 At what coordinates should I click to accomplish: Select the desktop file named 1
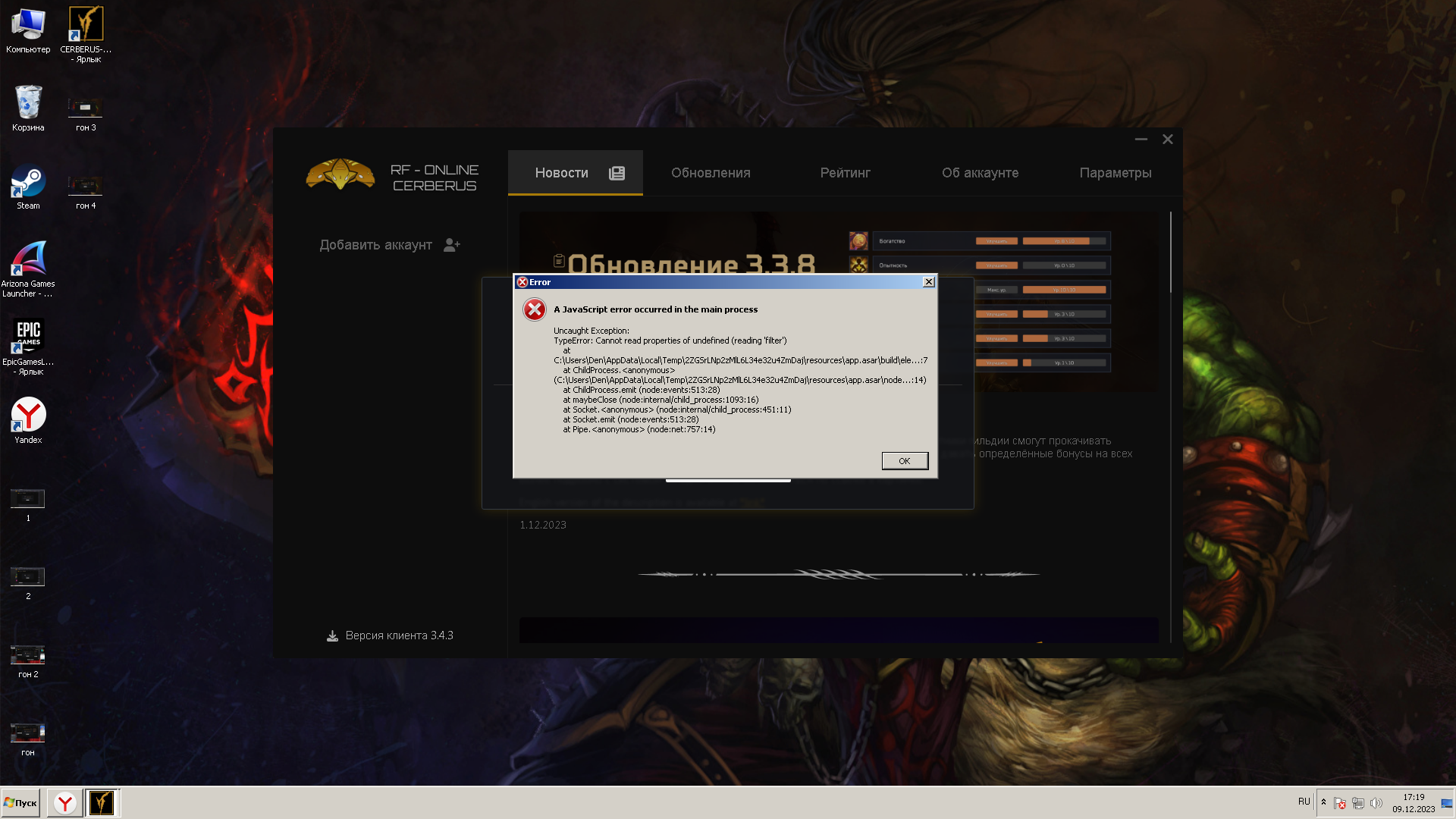(x=28, y=505)
